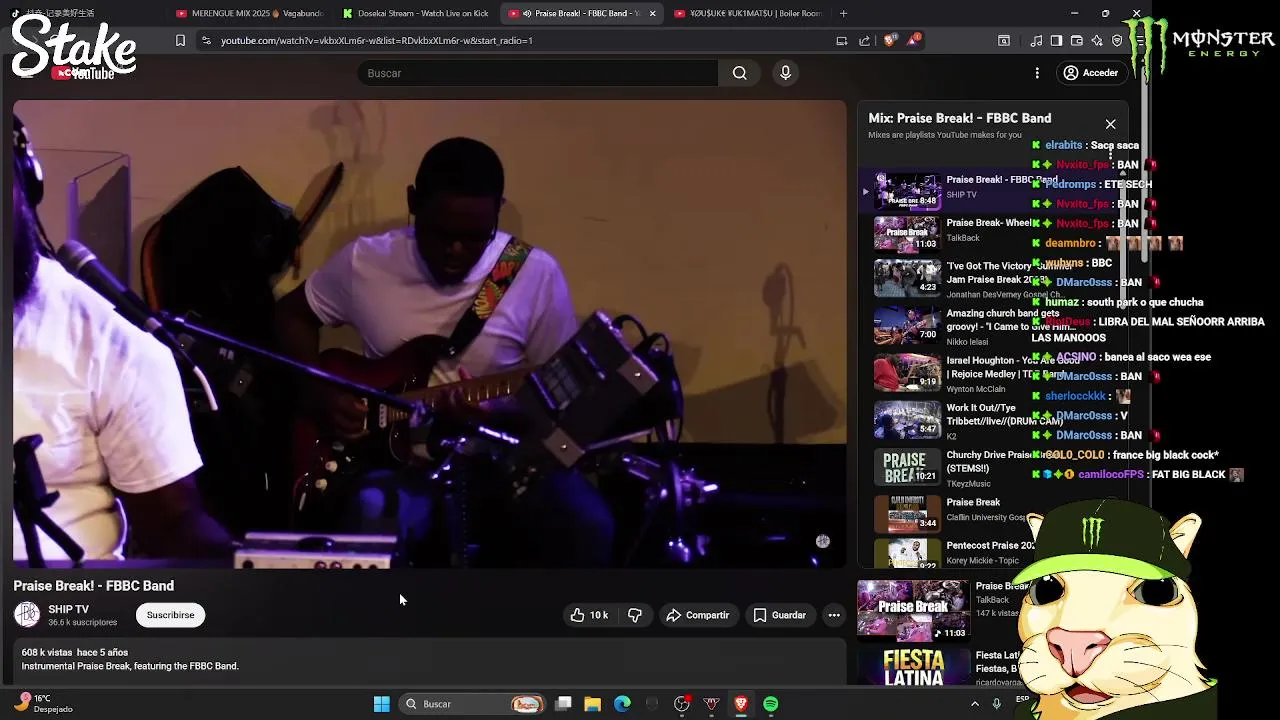Click inside the Buscar search field
Viewport: 1280px width, 720px height.
[x=538, y=73]
